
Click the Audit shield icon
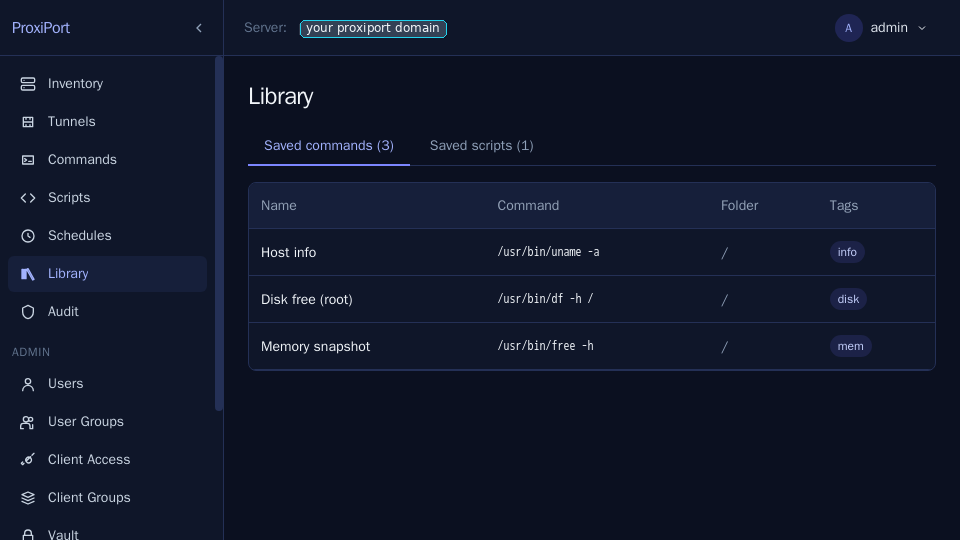28,312
